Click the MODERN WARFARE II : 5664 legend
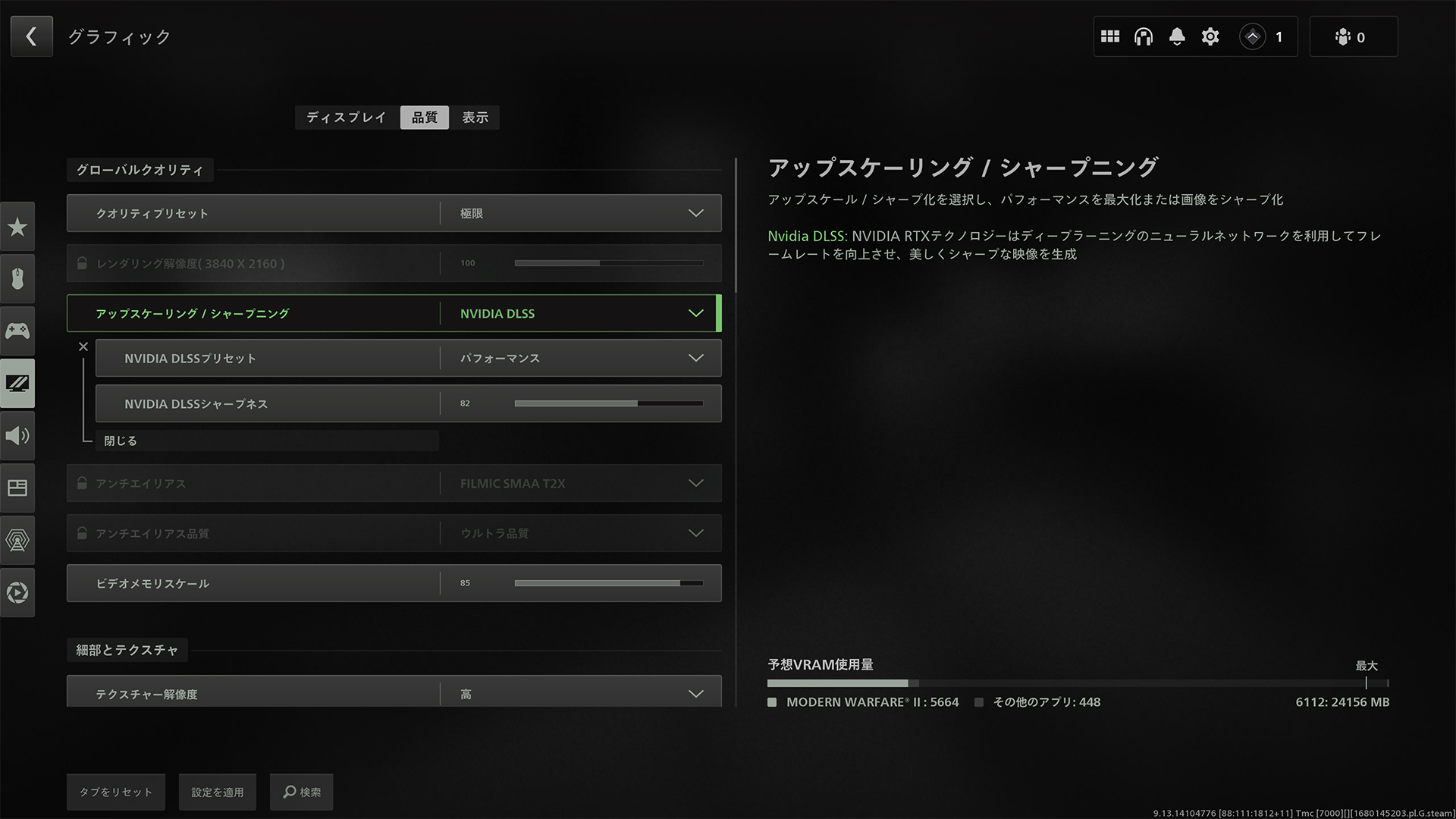Viewport: 1456px width, 819px height. tap(863, 702)
